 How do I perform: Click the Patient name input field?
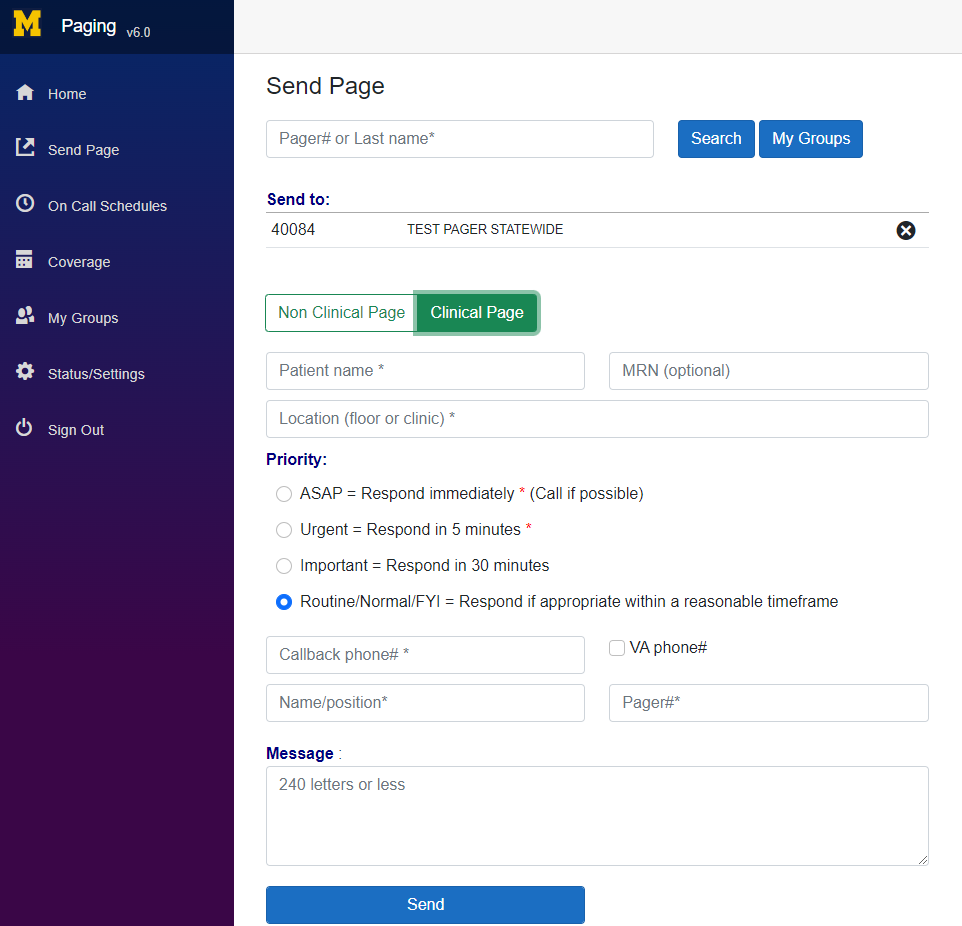425,370
